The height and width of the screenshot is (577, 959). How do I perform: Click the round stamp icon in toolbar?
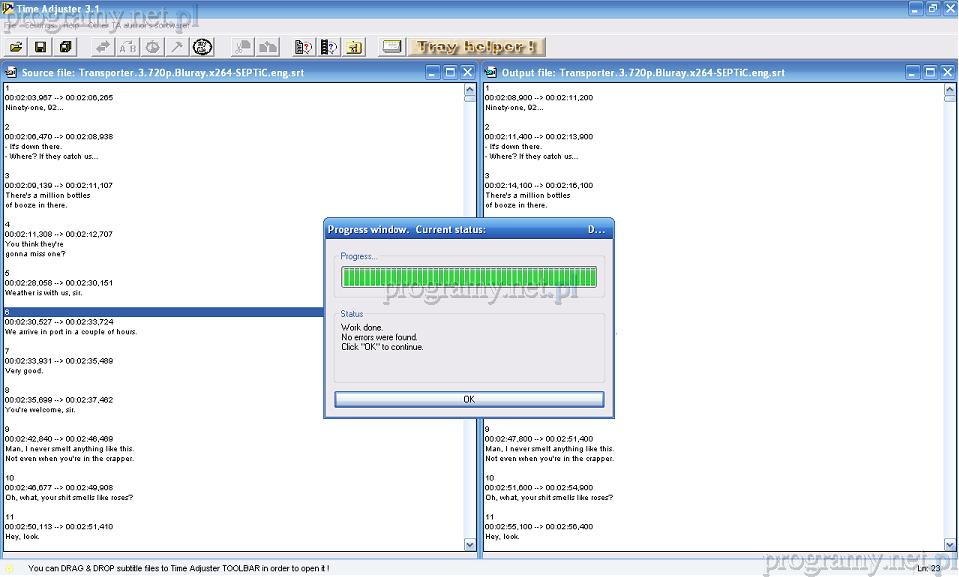click(x=203, y=47)
